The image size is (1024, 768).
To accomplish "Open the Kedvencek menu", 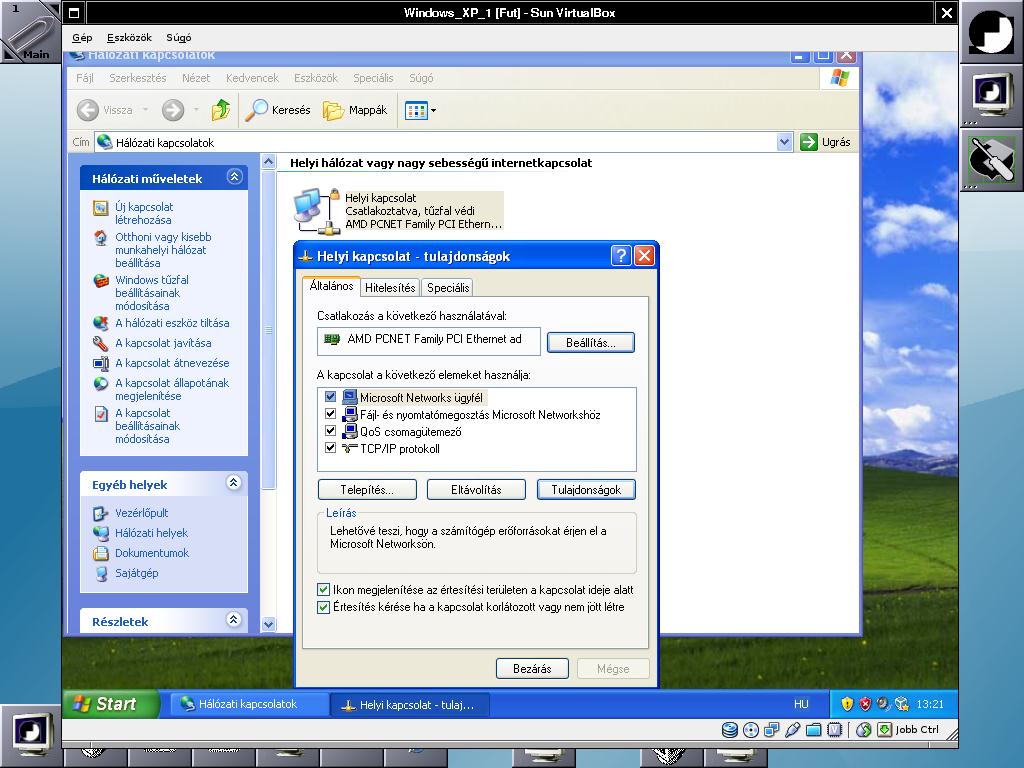I will pos(252,78).
